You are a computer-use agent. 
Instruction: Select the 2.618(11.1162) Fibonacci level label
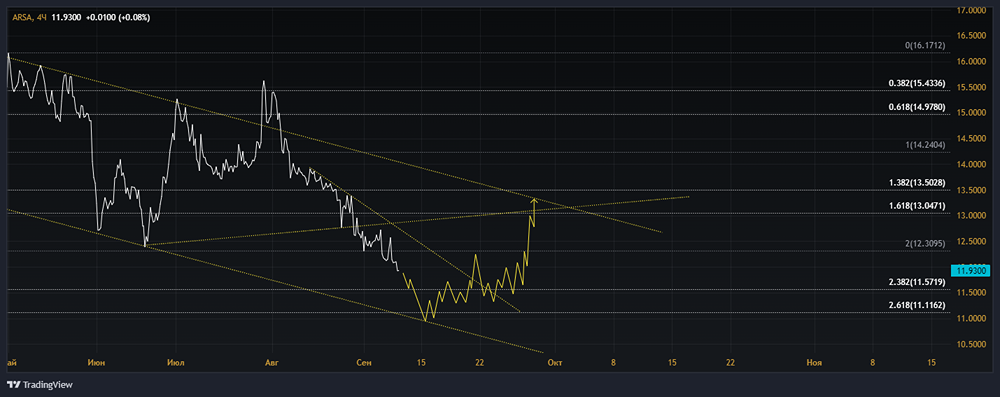[917, 305]
